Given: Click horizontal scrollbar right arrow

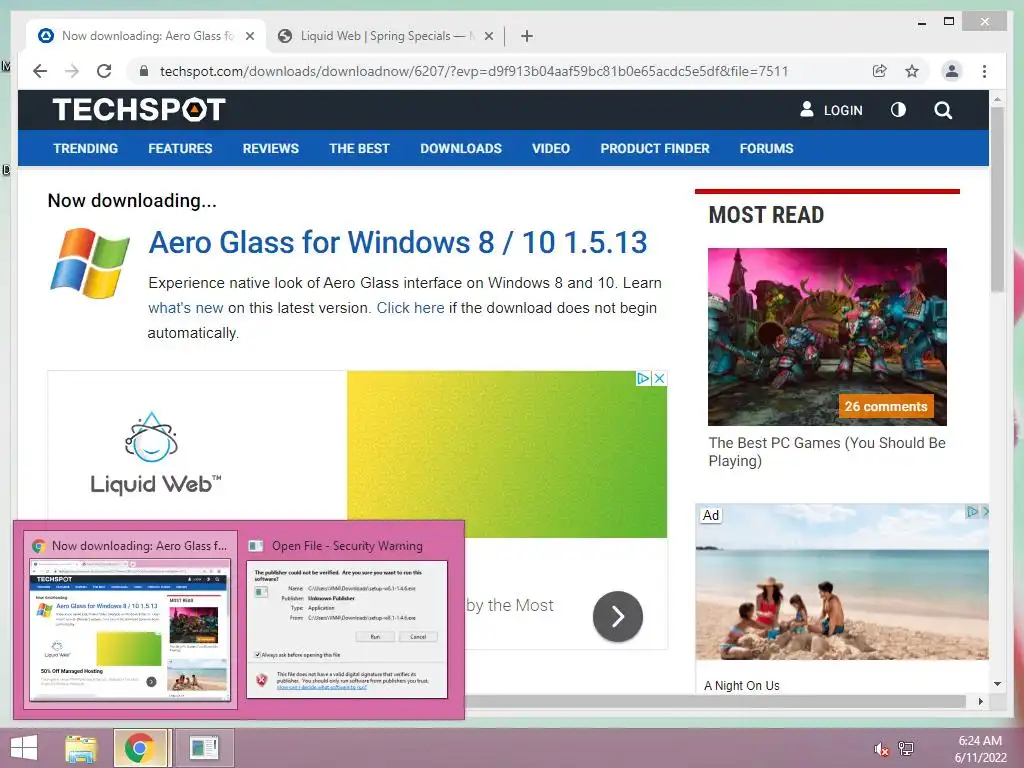Looking at the screenshot, I should pyautogui.click(x=980, y=701).
